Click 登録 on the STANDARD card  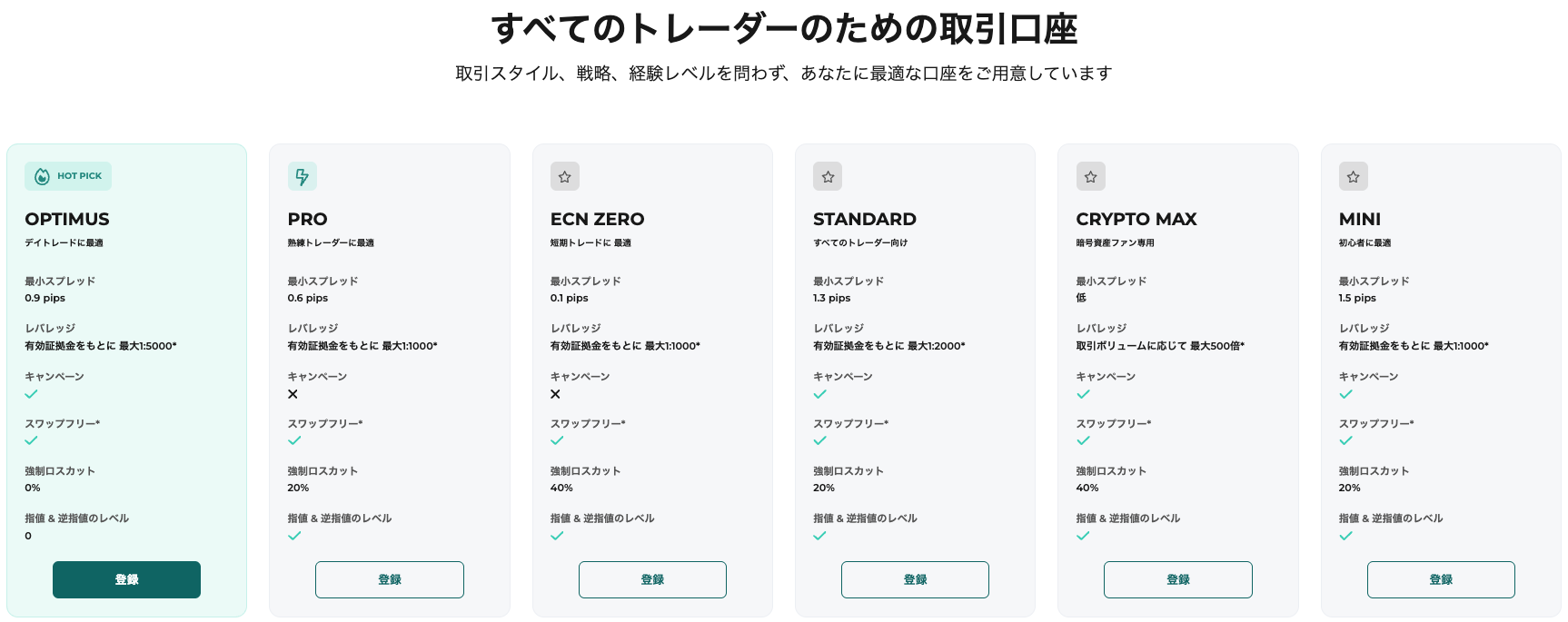point(915,579)
